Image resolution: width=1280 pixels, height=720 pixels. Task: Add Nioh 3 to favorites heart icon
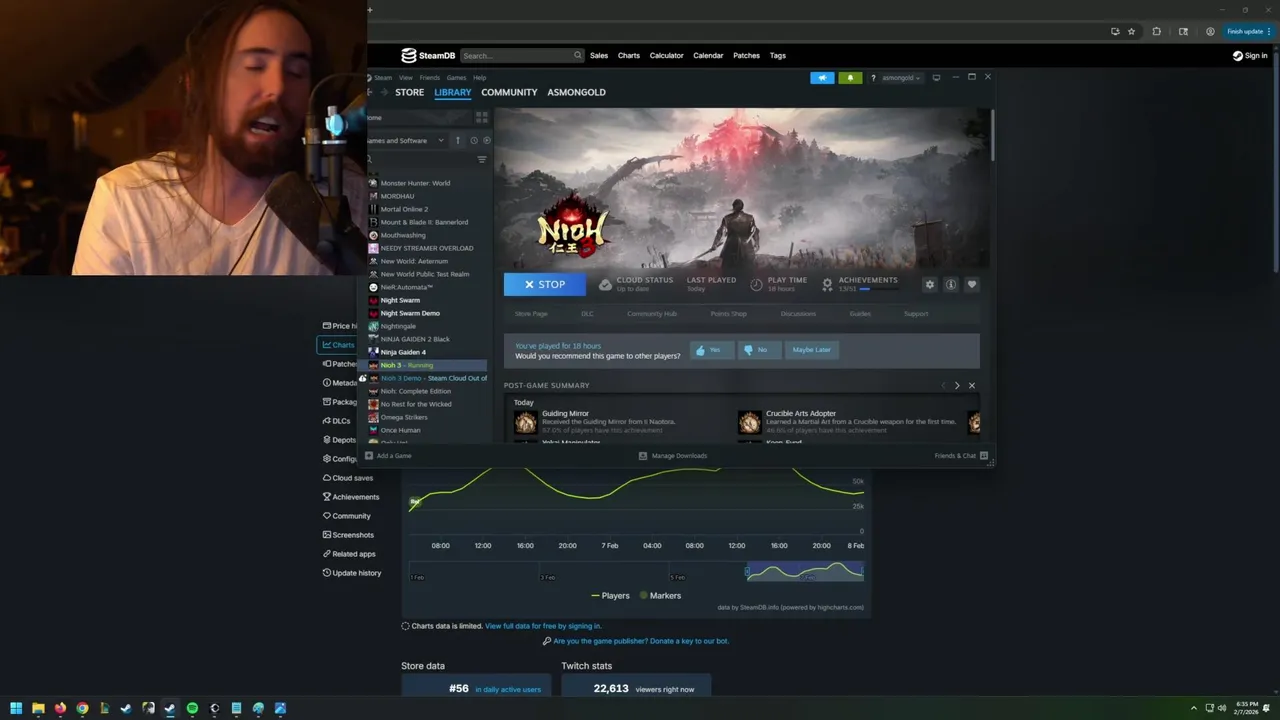(972, 285)
